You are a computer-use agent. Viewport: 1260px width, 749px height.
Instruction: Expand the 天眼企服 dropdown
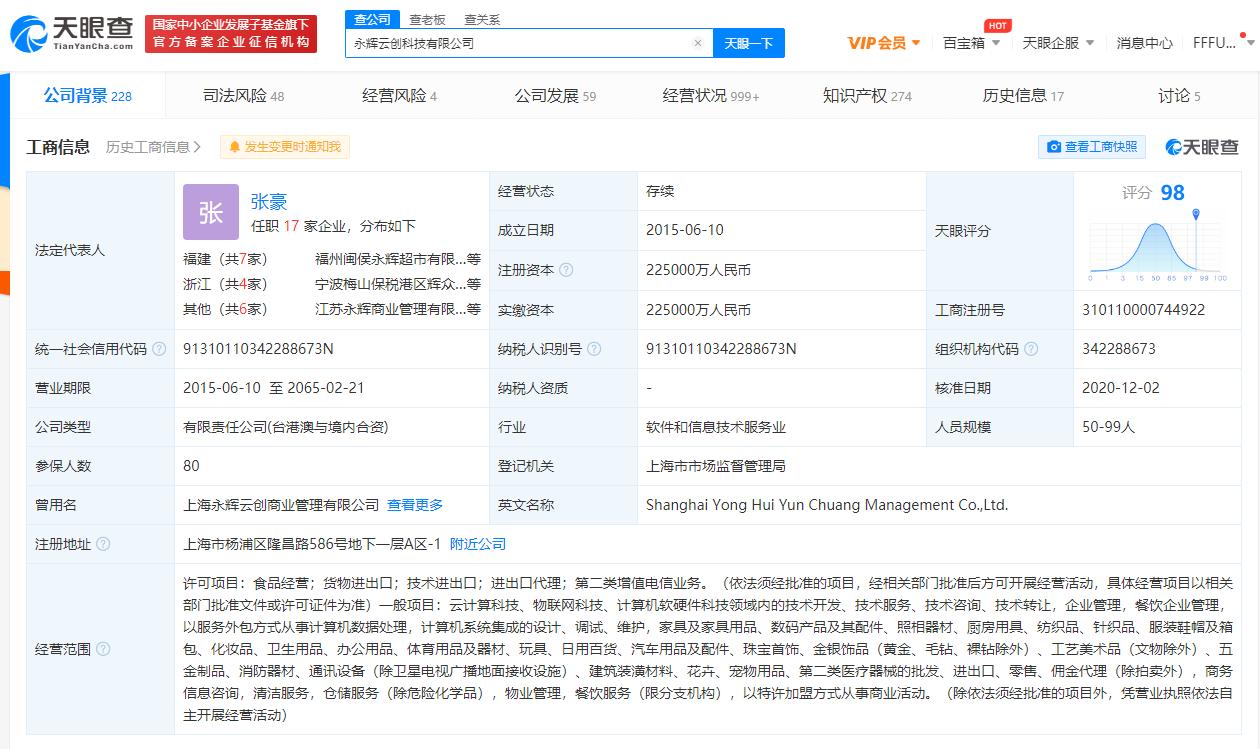[x=1058, y=43]
